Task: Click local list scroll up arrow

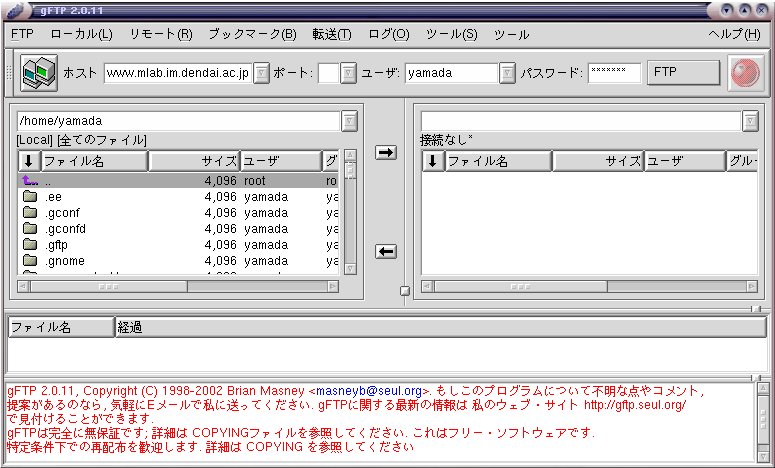Action: click(350, 155)
